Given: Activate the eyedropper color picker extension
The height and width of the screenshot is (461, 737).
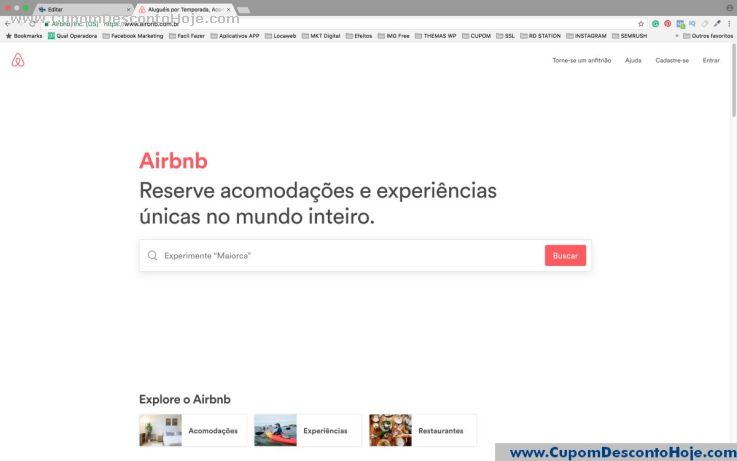Looking at the screenshot, I should point(717,23).
